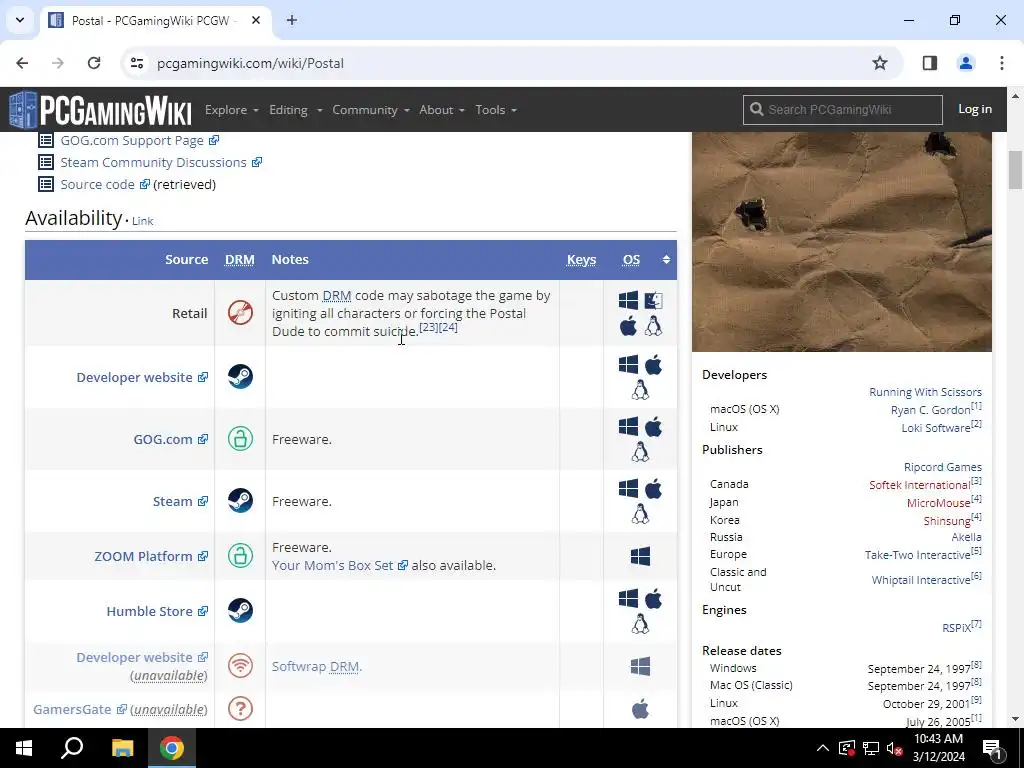The height and width of the screenshot is (768, 1024).
Task: Open the Windows Start menu
Action: (x=24, y=748)
